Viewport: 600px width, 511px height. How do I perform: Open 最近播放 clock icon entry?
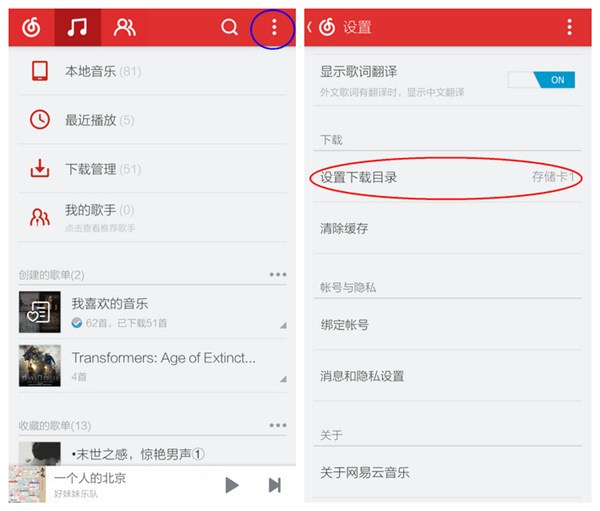coord(40,120)
